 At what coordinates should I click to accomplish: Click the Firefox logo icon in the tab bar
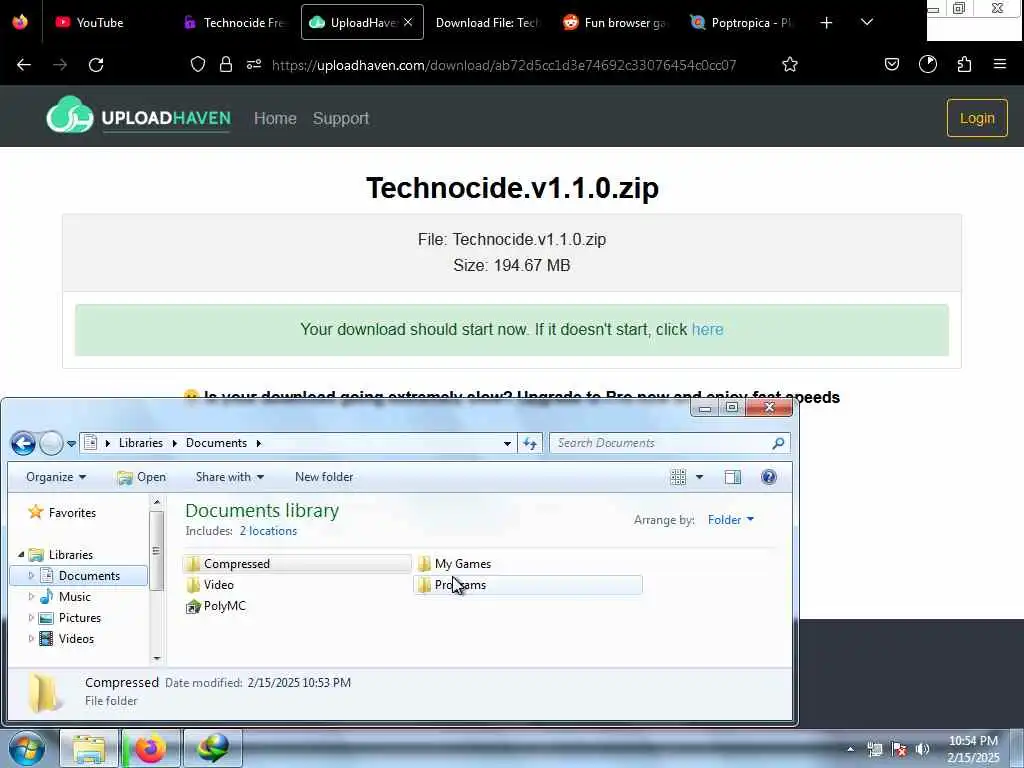click(x=20, y=22)
